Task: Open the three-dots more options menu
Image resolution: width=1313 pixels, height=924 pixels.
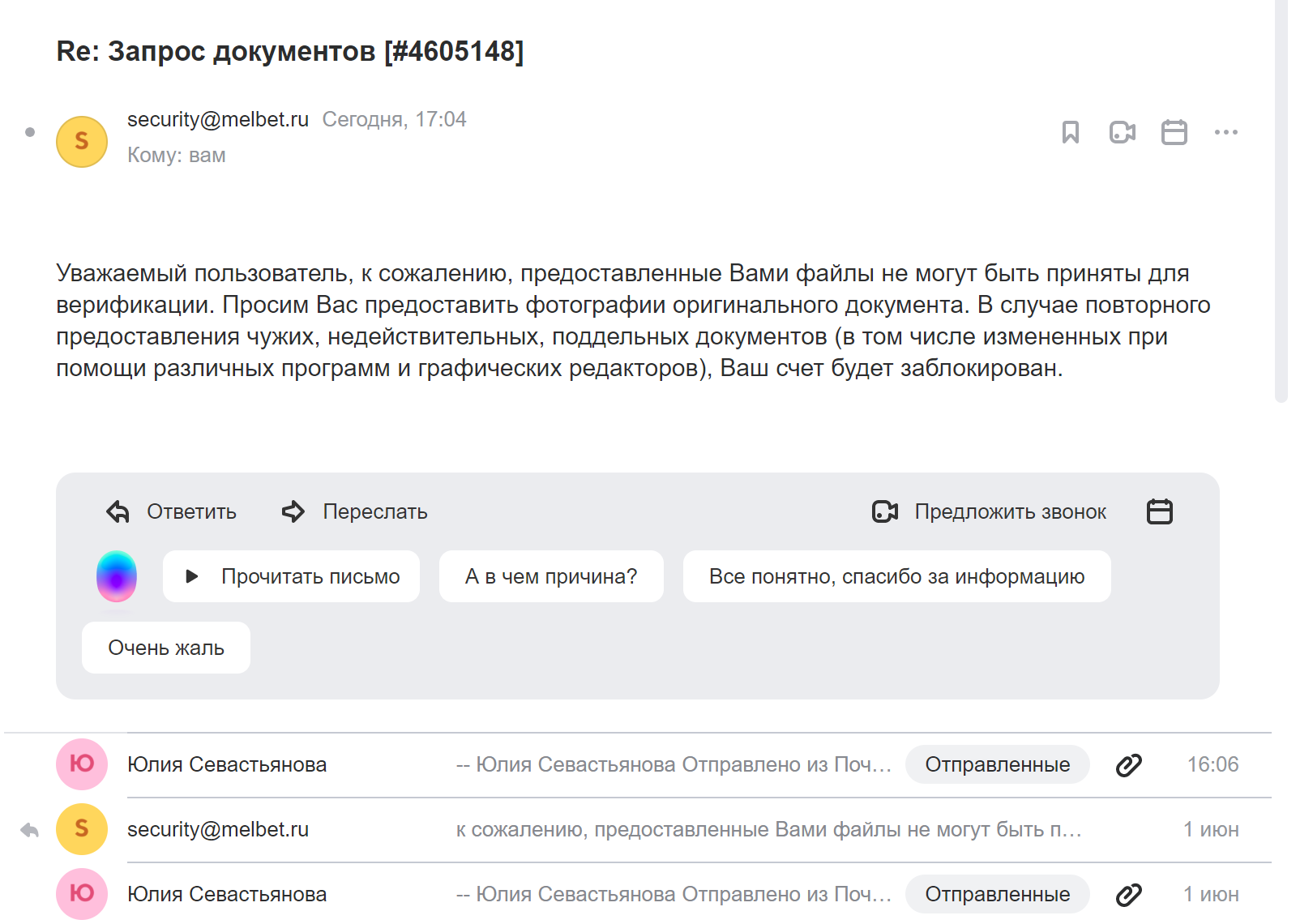Action: [1226, 132]
